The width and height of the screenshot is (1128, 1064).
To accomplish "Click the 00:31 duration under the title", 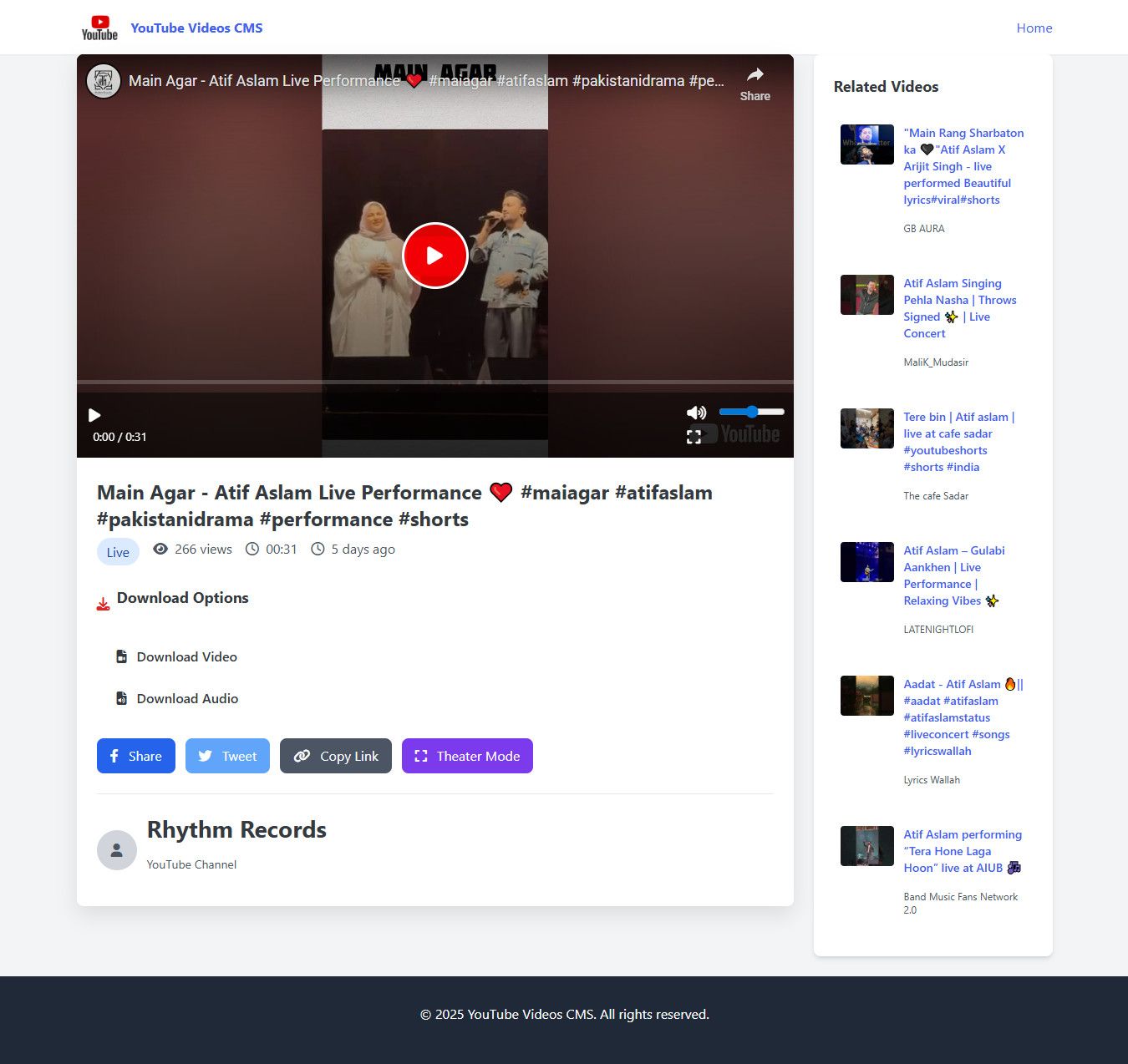I will pos(281,549).
